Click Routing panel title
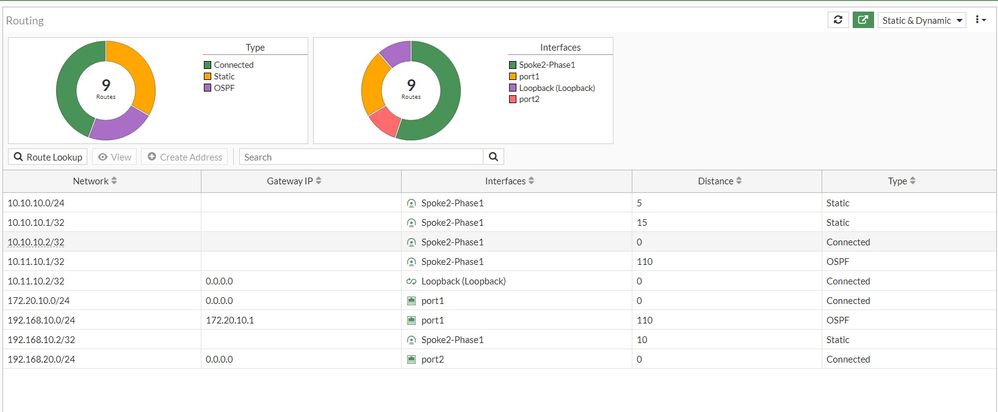 click(25, 20)
